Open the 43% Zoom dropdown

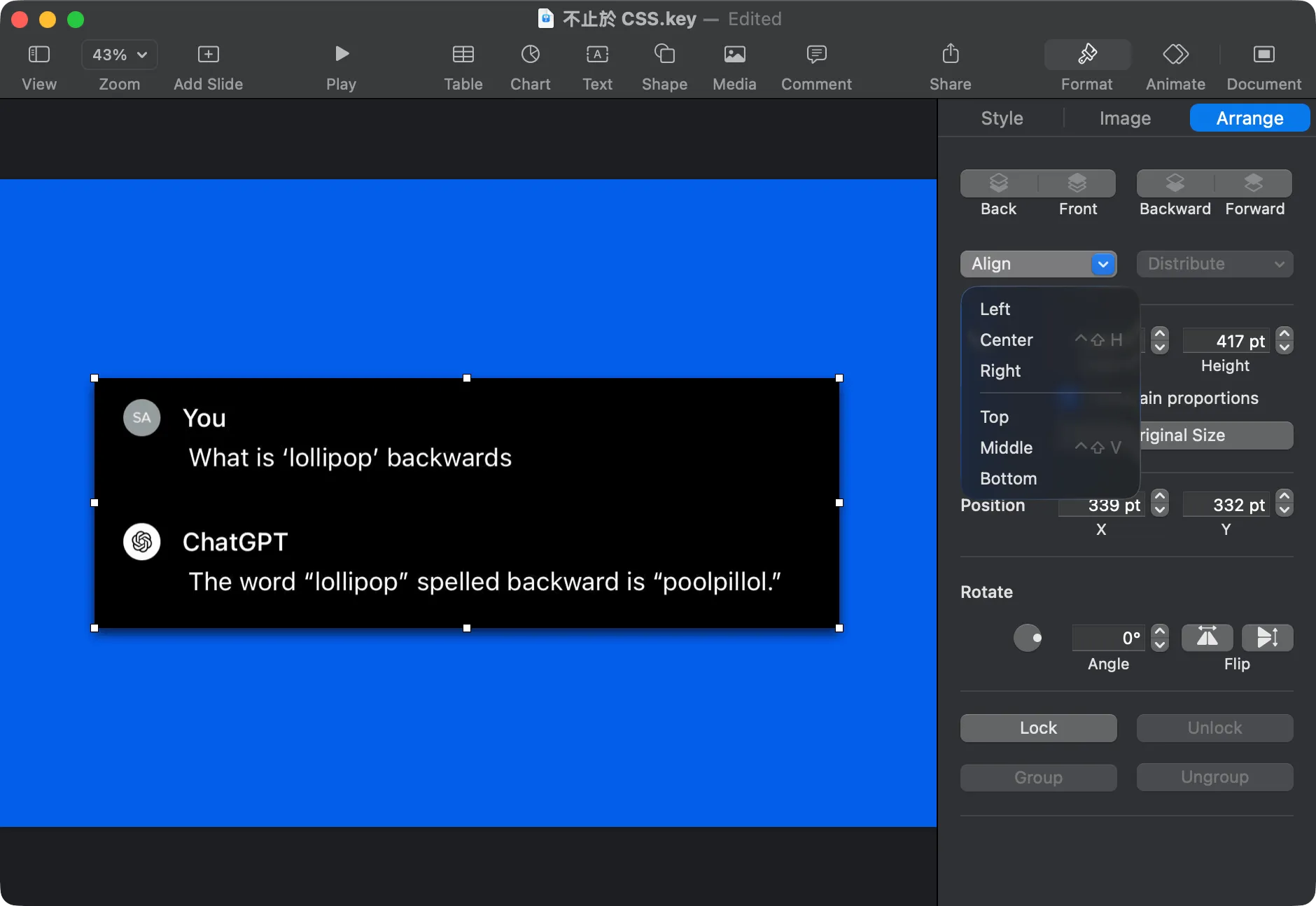pyautogui.click(x=120, y=55)
